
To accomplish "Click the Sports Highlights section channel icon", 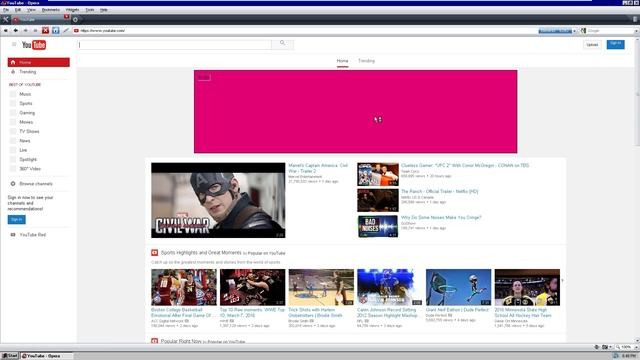I will click(x=155, y=253).
